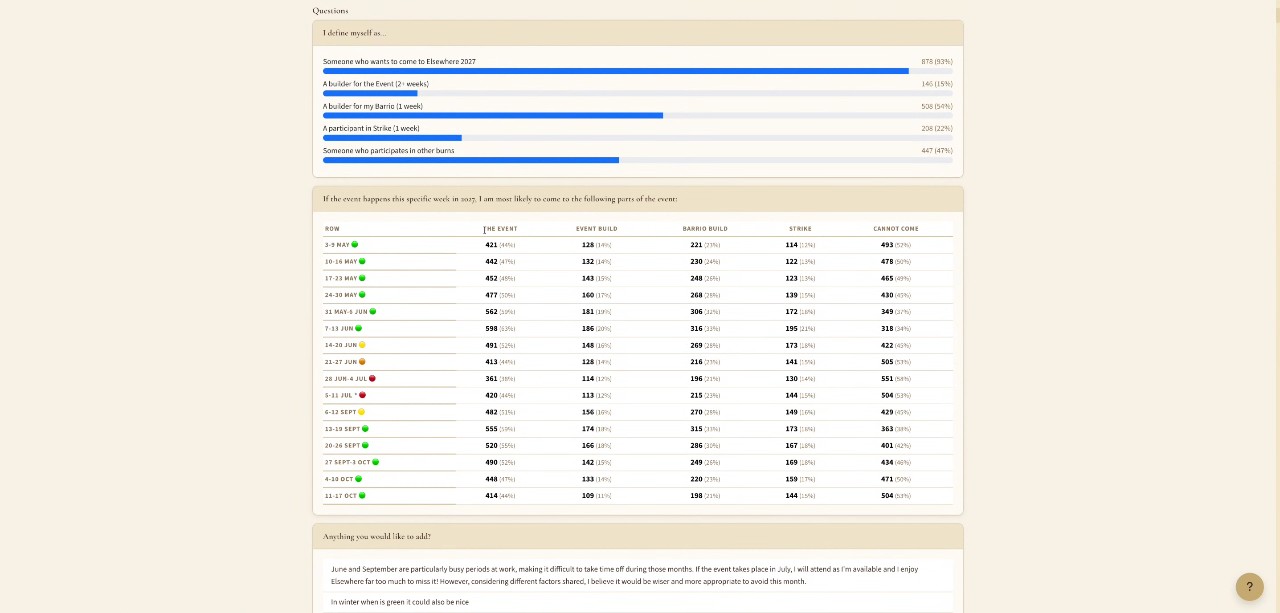Select Event Build column header
This screenshot has height=613, width=1280.
coord(596,229)
